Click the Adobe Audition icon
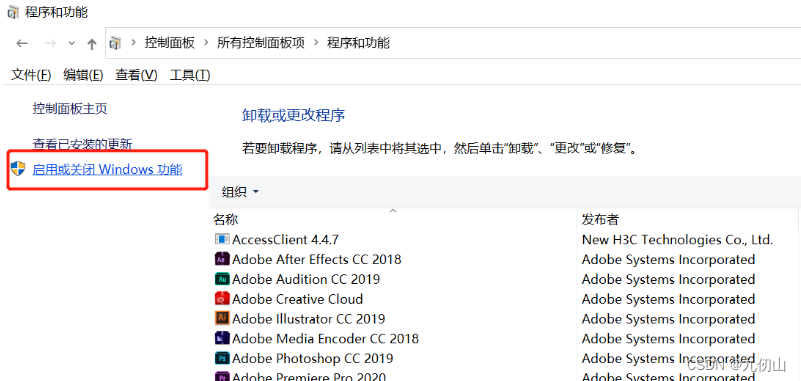 tap(222, 279)
